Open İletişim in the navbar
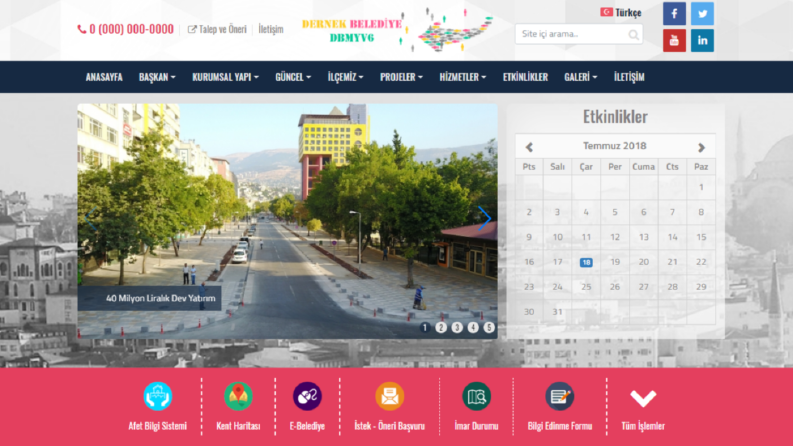This screenshot has width=793, height=446. pyautogui.click(x=629, y=77)
